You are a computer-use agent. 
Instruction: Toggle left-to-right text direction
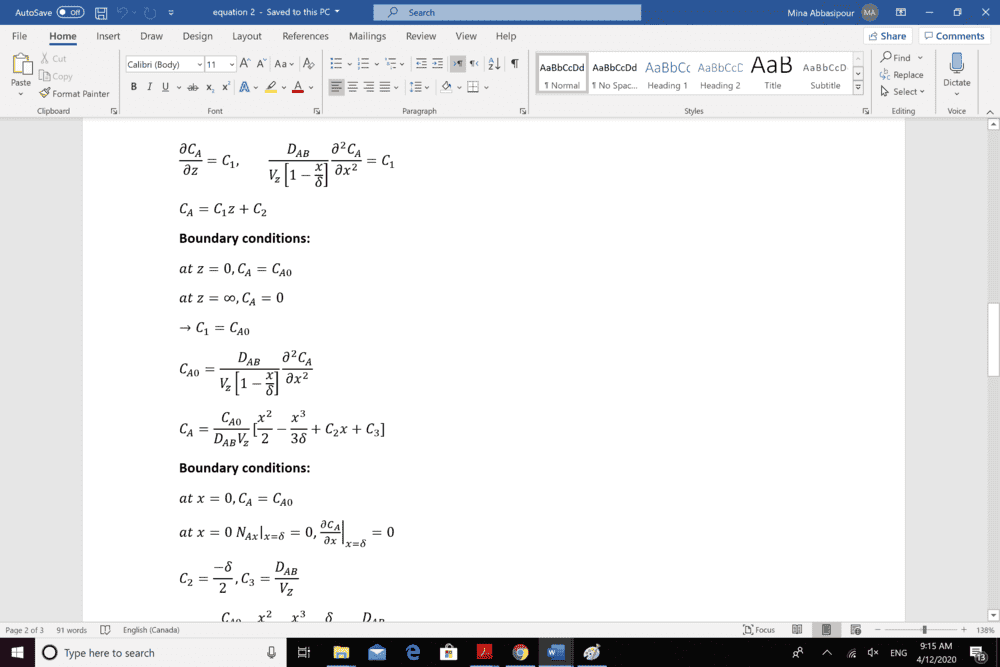457,64
